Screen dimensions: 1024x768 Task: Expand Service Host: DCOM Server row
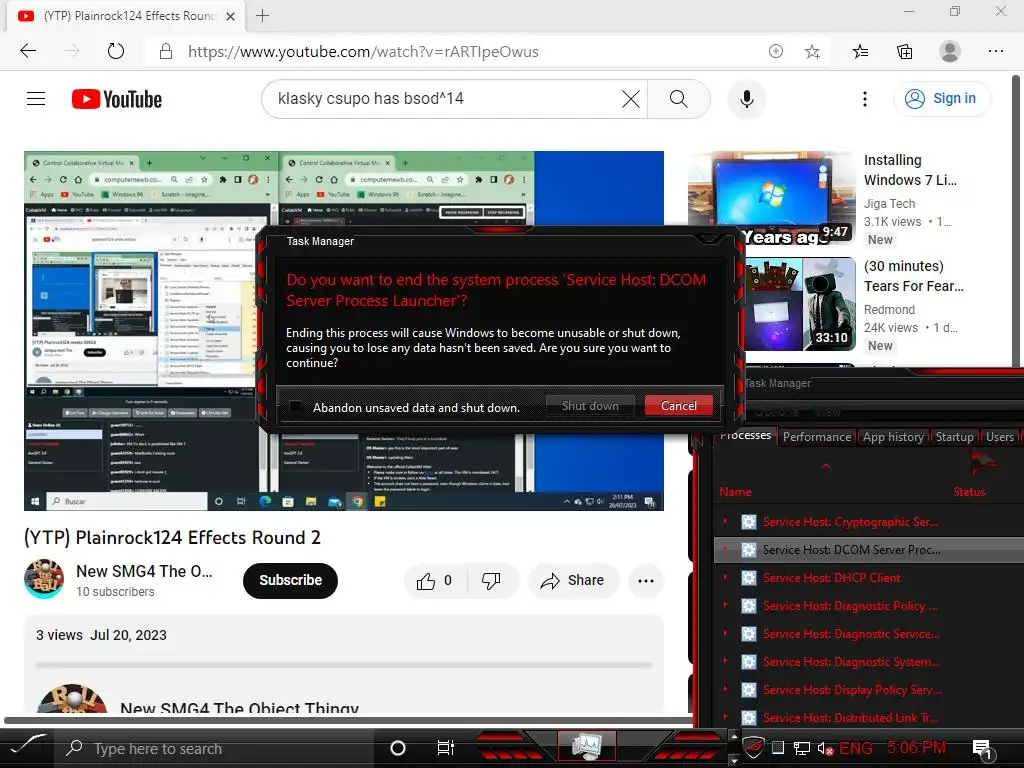(726, 549)
